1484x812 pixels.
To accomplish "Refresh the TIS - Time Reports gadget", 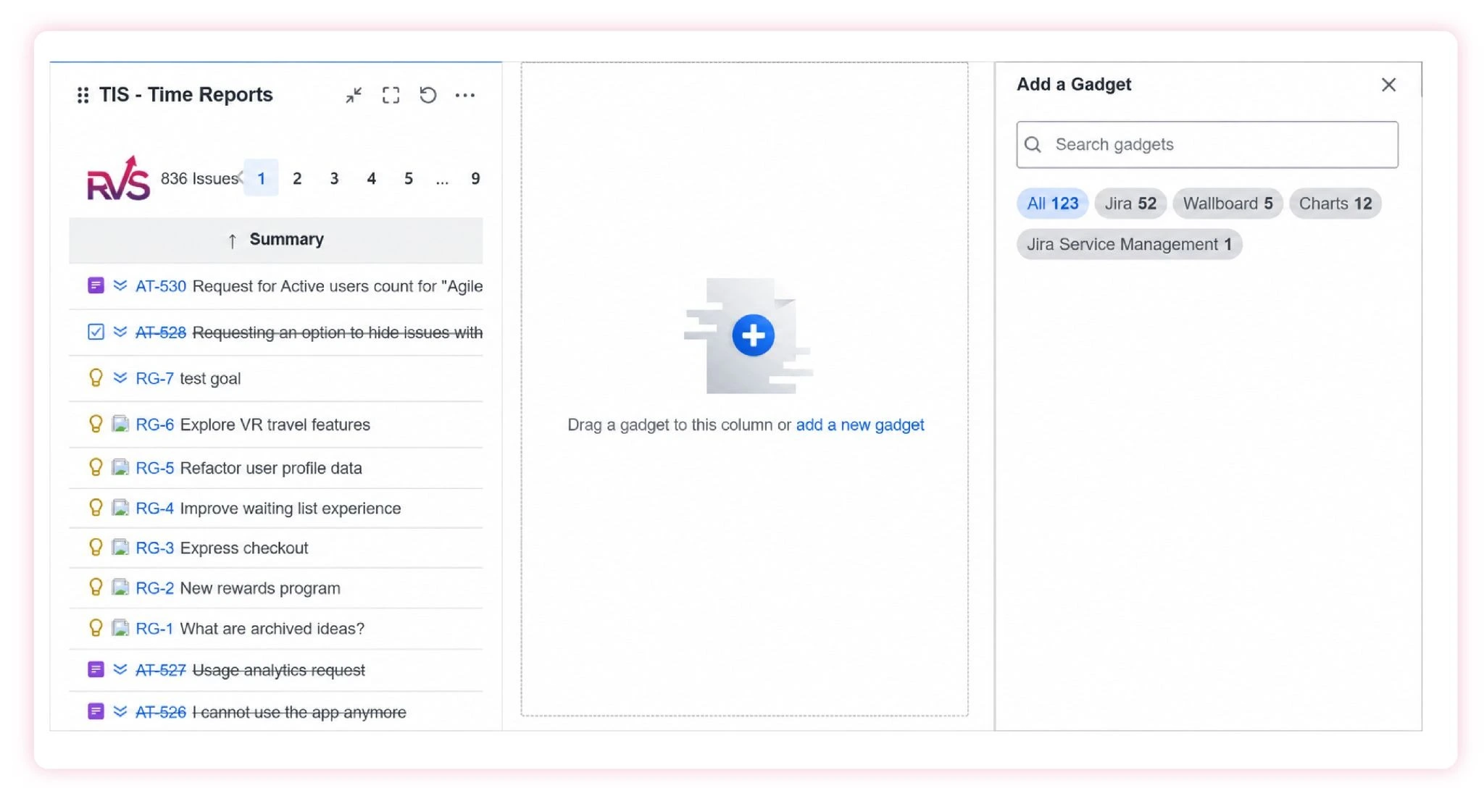I will pyautogui.click(x=428, y=95).
